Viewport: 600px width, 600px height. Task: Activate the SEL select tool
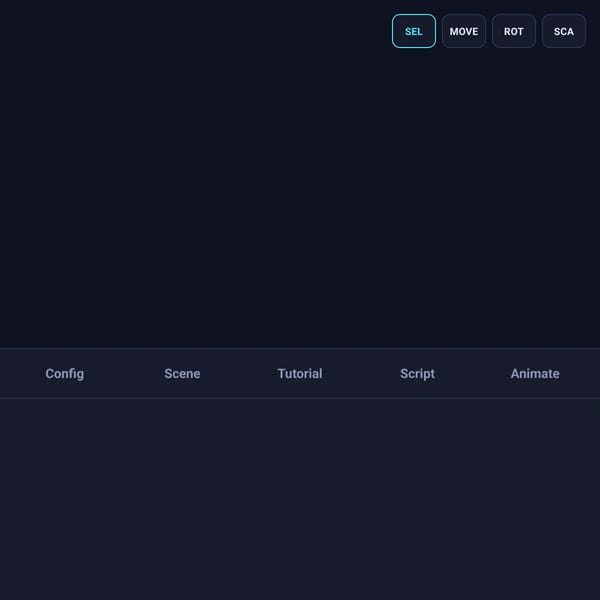tap(414, 31)
